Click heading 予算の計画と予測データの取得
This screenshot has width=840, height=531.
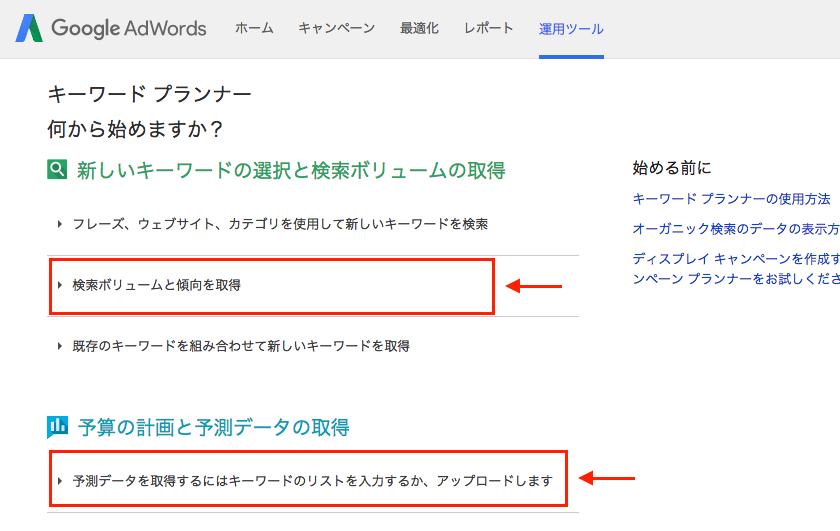click(x=214, y=428)
